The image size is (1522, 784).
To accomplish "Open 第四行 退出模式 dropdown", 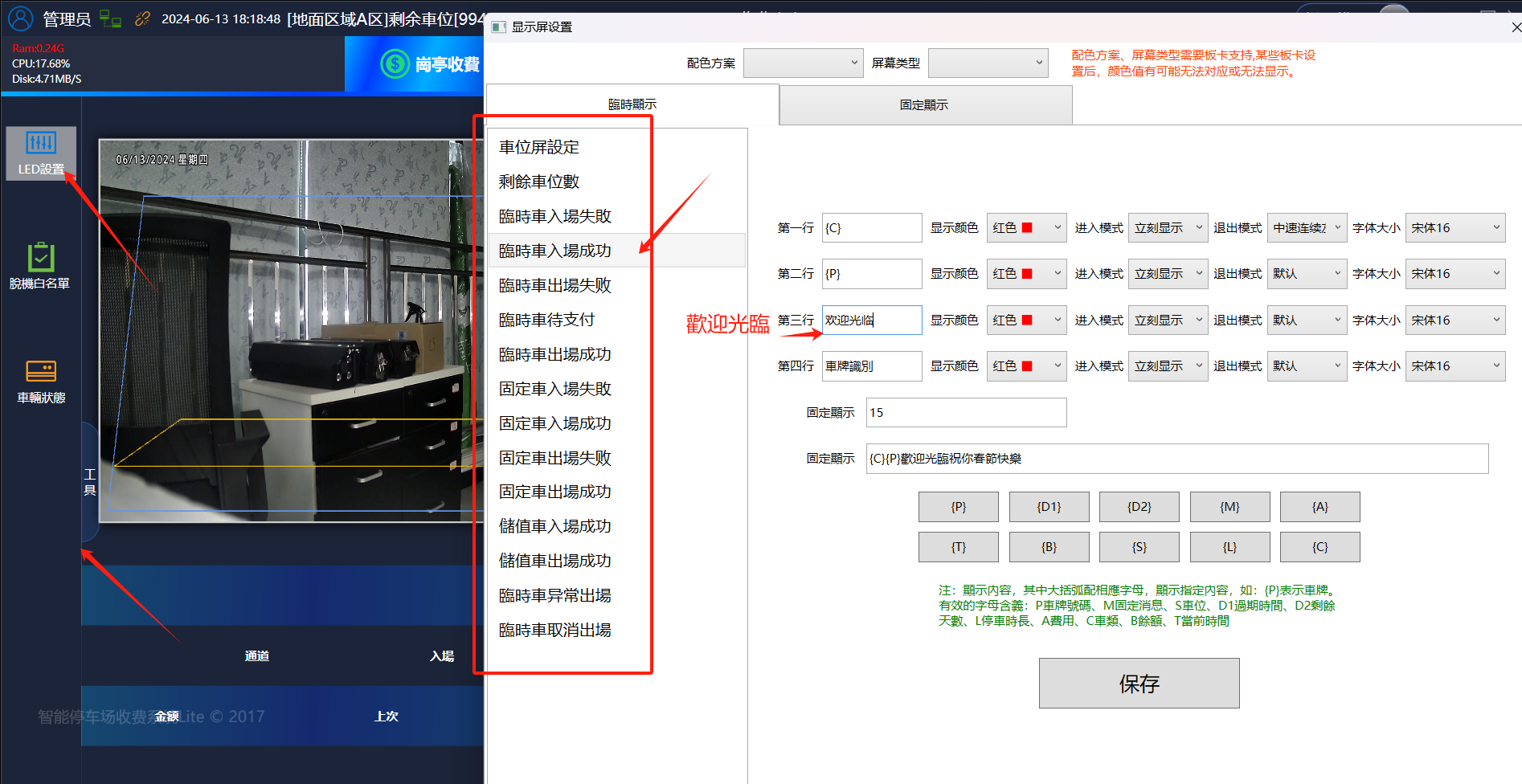I will pos(1307,366).
